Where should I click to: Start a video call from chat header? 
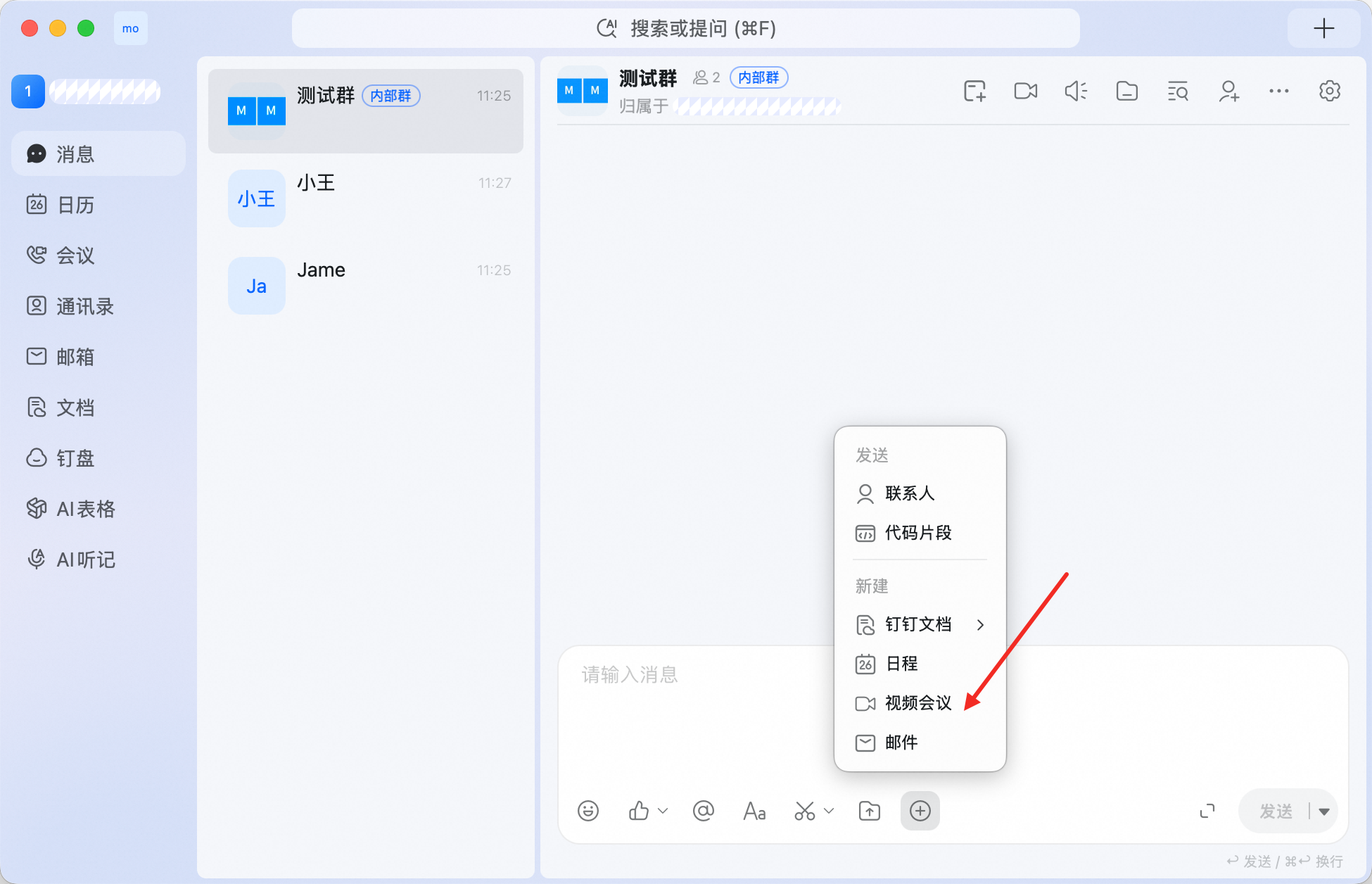1025,91
